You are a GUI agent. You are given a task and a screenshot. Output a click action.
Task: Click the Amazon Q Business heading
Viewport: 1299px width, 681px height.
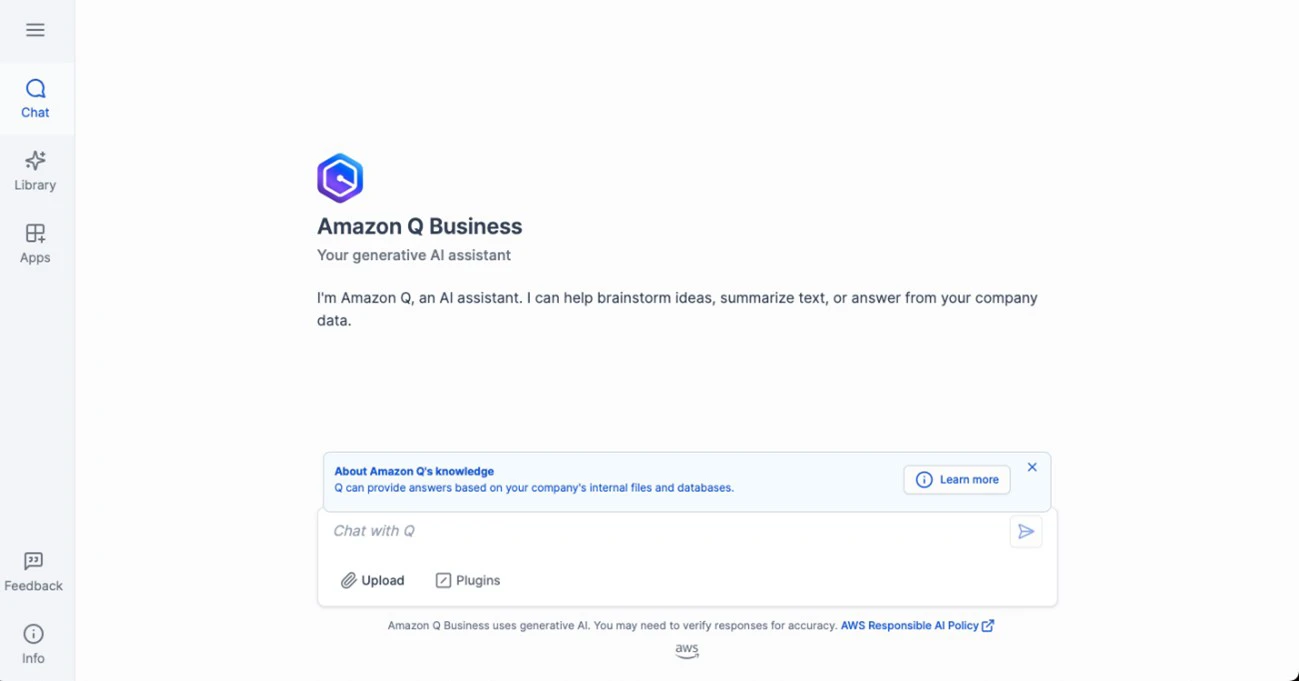point(419,226)
